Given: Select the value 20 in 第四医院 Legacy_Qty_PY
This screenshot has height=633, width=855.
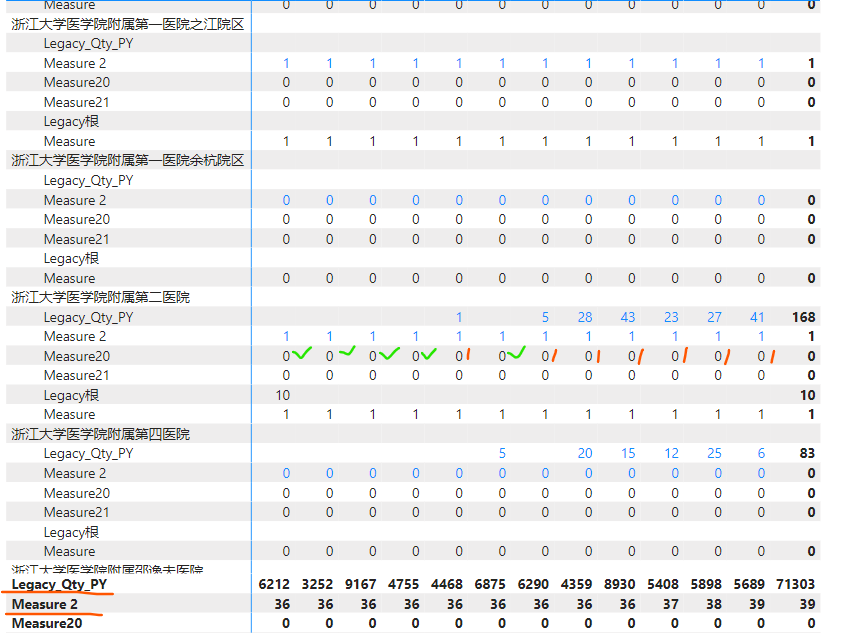Looking at the screenshot, I should [x=585, y=454].
